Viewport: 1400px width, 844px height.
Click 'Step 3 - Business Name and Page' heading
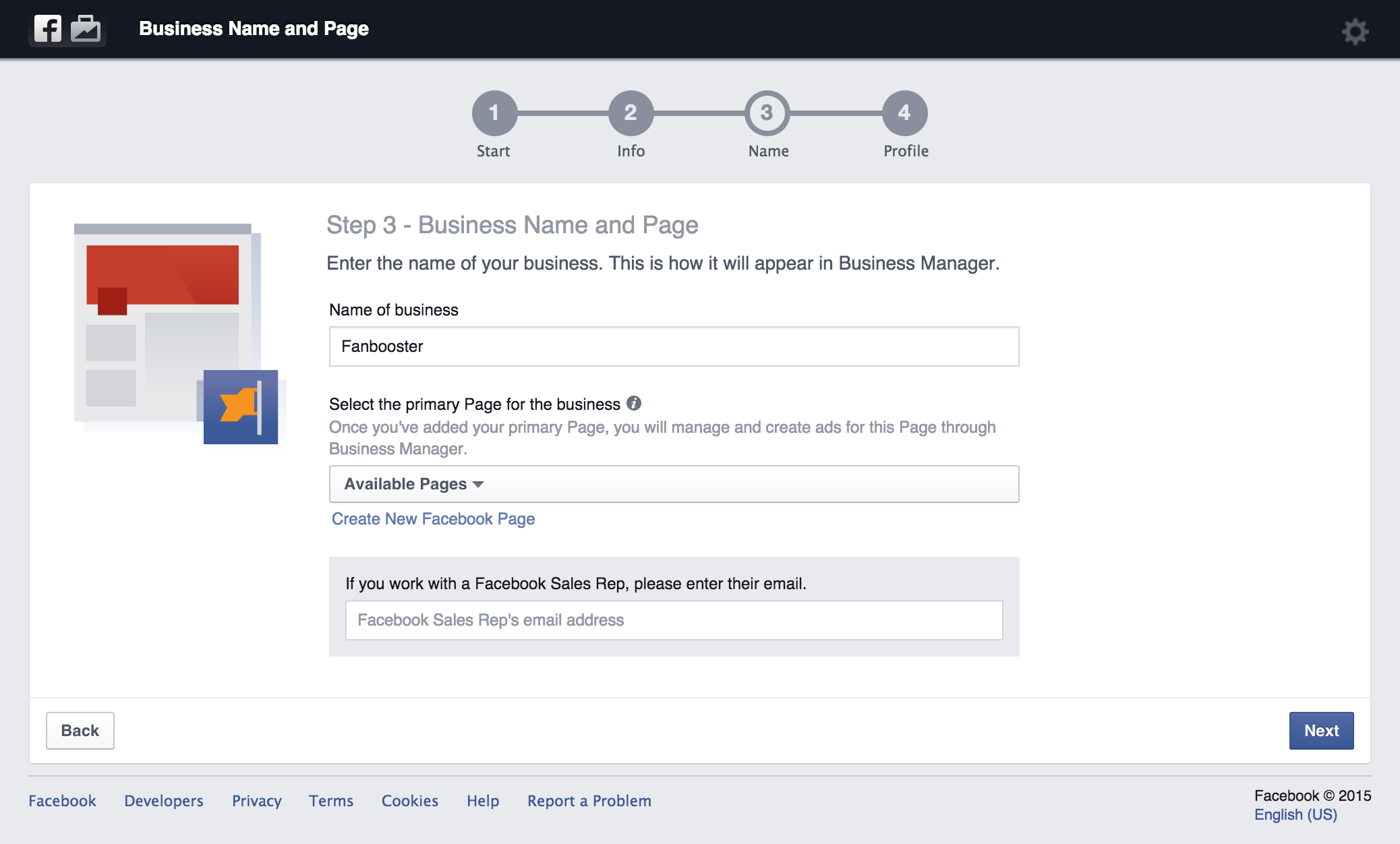point(512,225)
